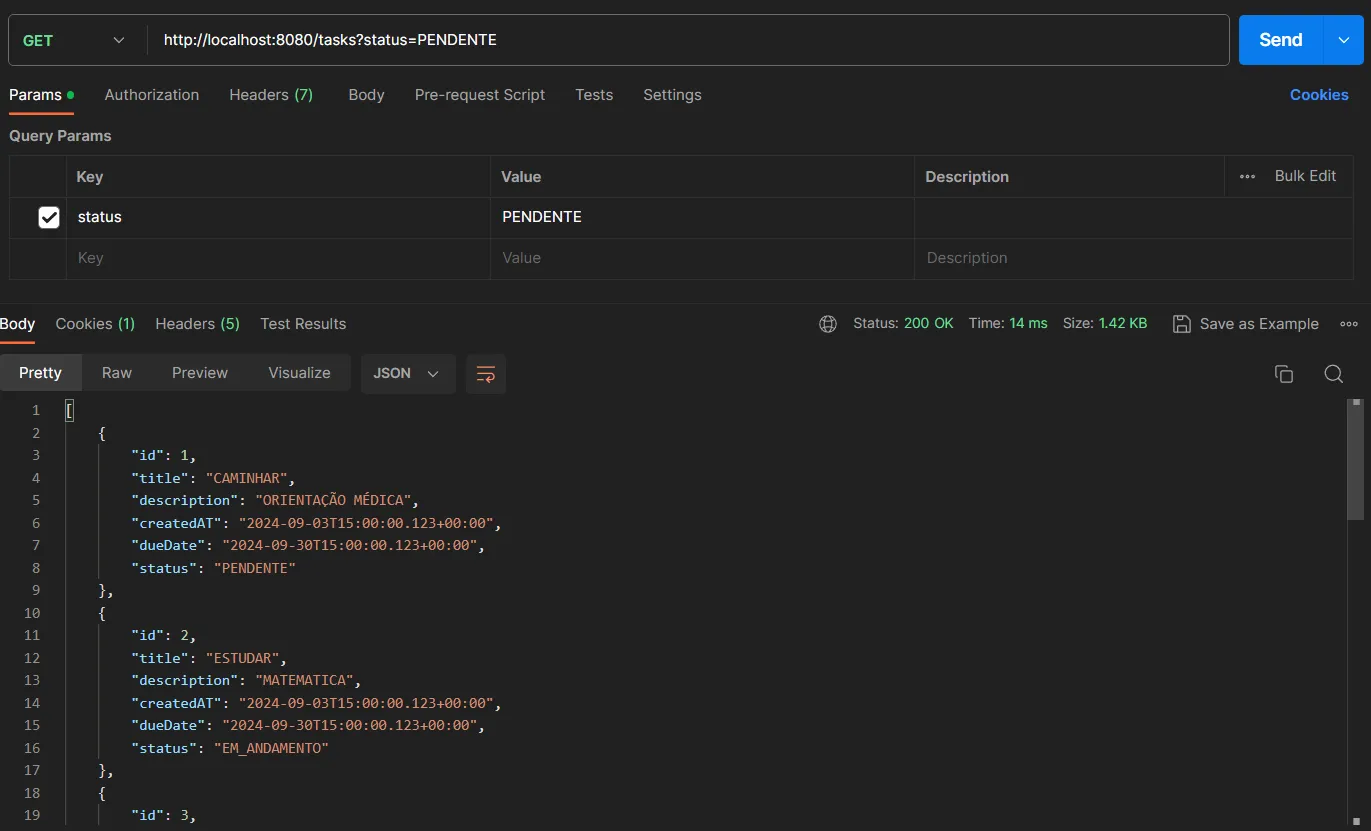Open the response Headers (5) tab
Screen dimensions: 1371x831
point(197,324)
